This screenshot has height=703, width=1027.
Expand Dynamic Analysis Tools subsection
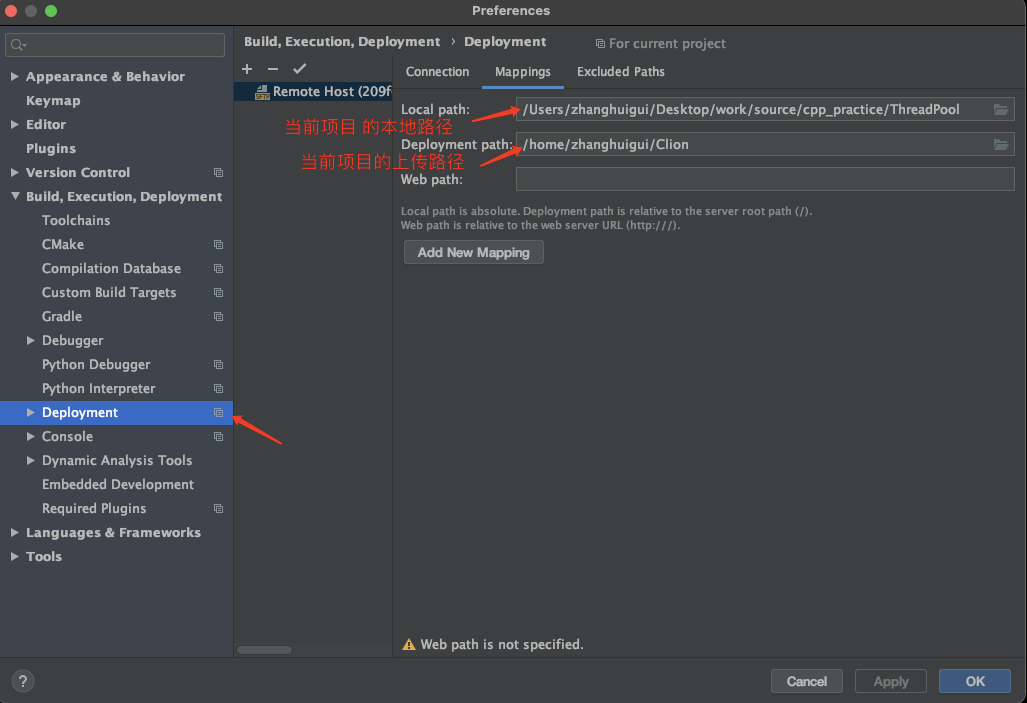coord(30,461)
